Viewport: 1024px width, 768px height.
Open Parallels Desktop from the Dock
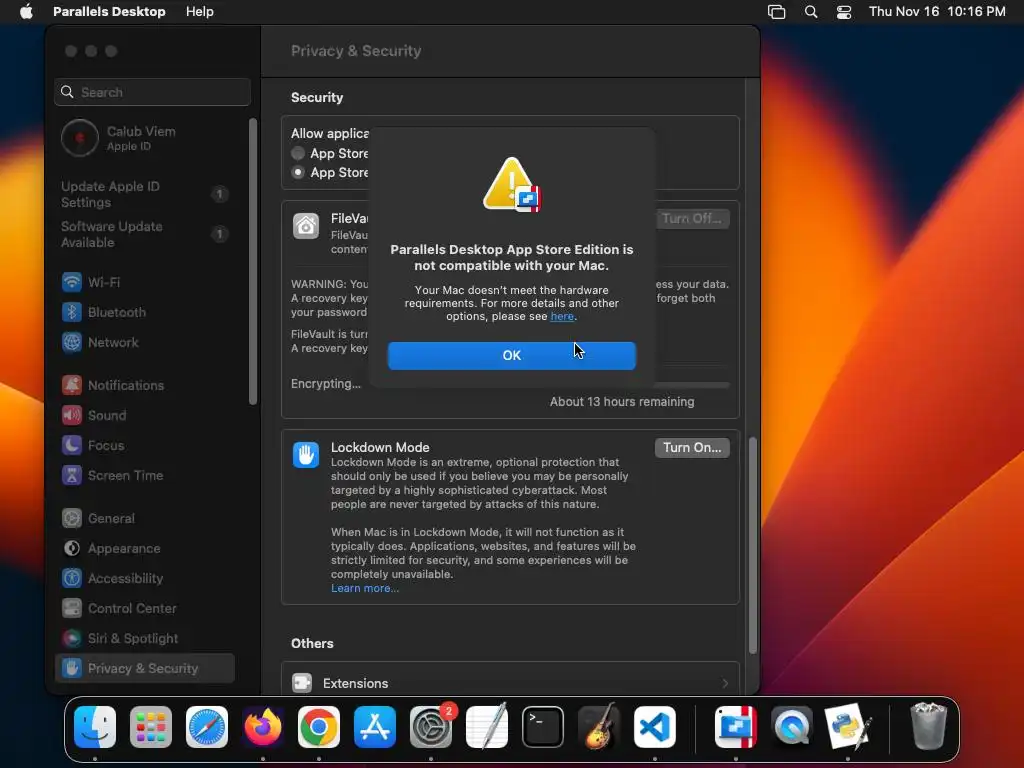736,727
